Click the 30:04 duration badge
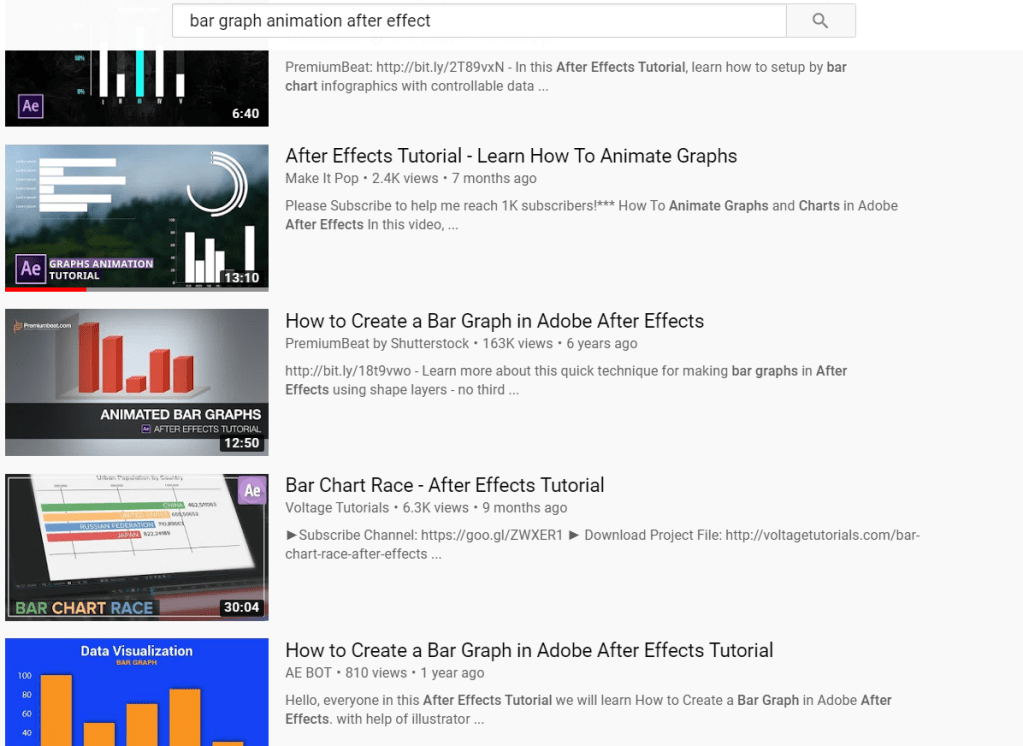 pos(241,607)
